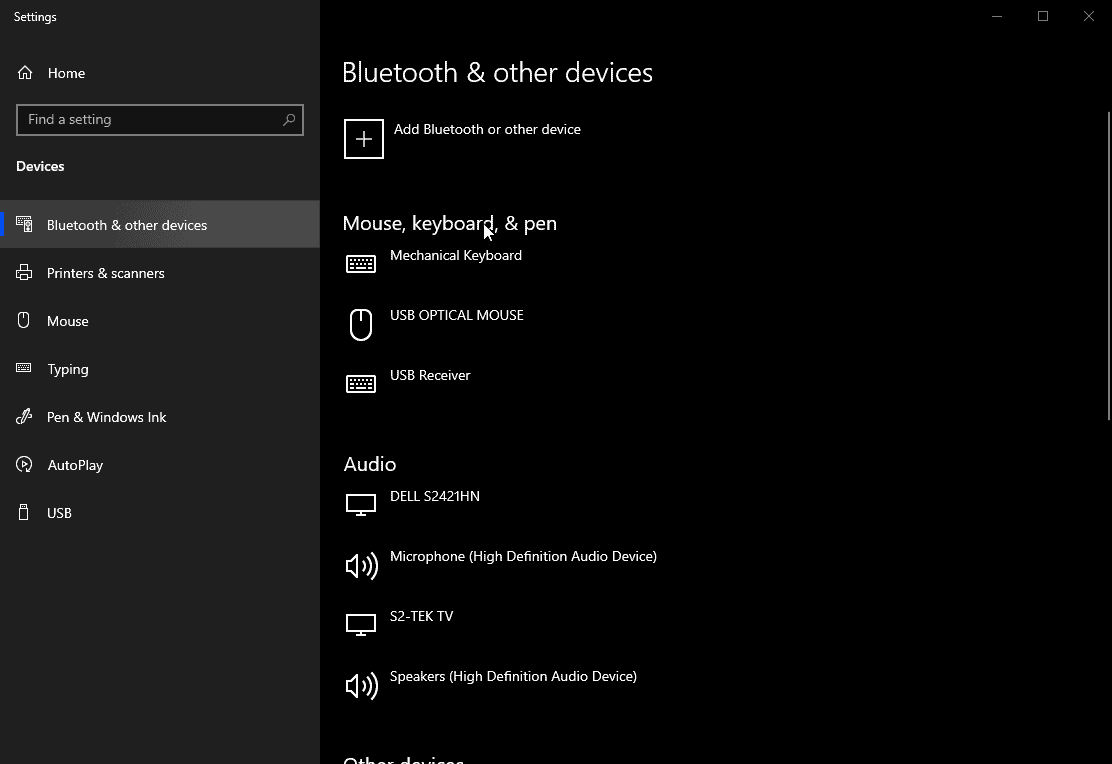Focus the Find a setting field
This screenshot has height=764, width=1112.
160,120
